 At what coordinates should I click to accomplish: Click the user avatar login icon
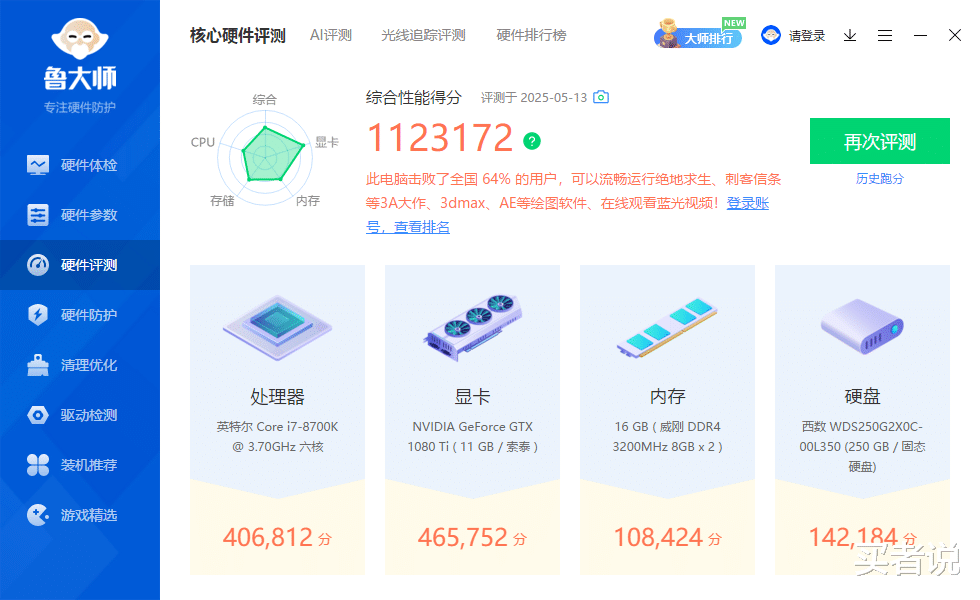(771, 35)
